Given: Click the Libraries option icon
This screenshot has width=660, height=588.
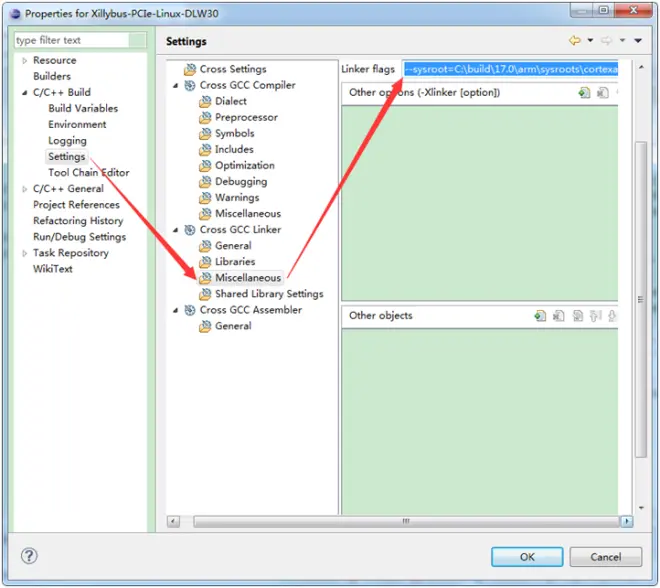Looking at the screenshot, I should [205, 262].
